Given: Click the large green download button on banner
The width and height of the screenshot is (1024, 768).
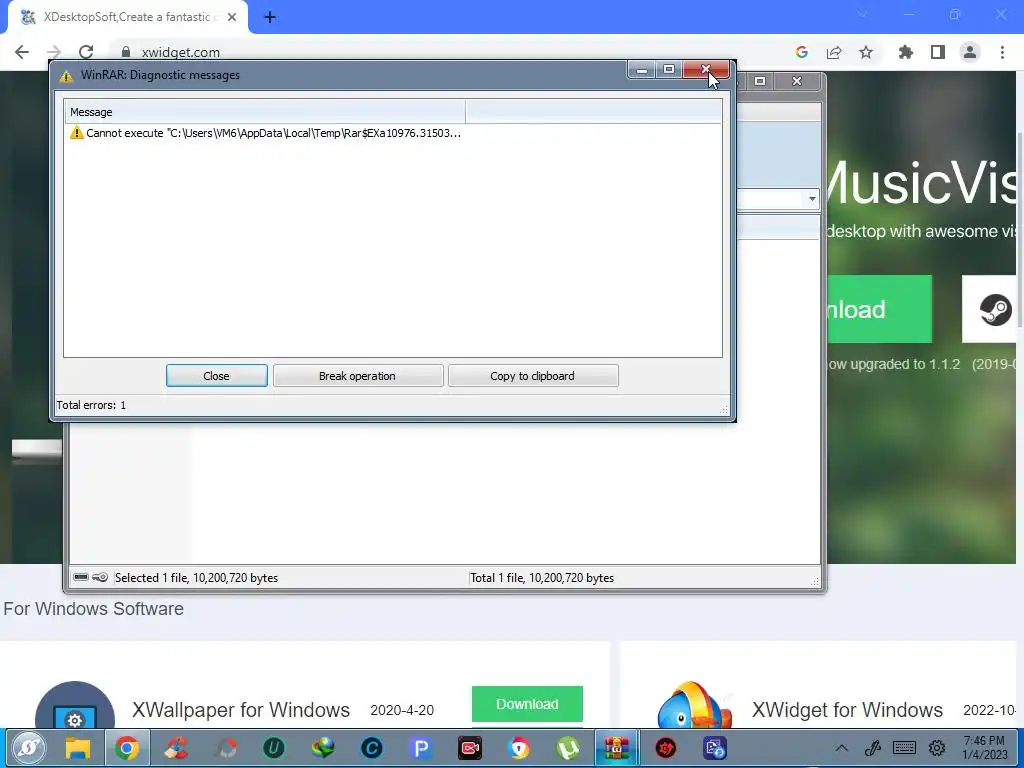Looking at the screenshot, I should (880, 309).
